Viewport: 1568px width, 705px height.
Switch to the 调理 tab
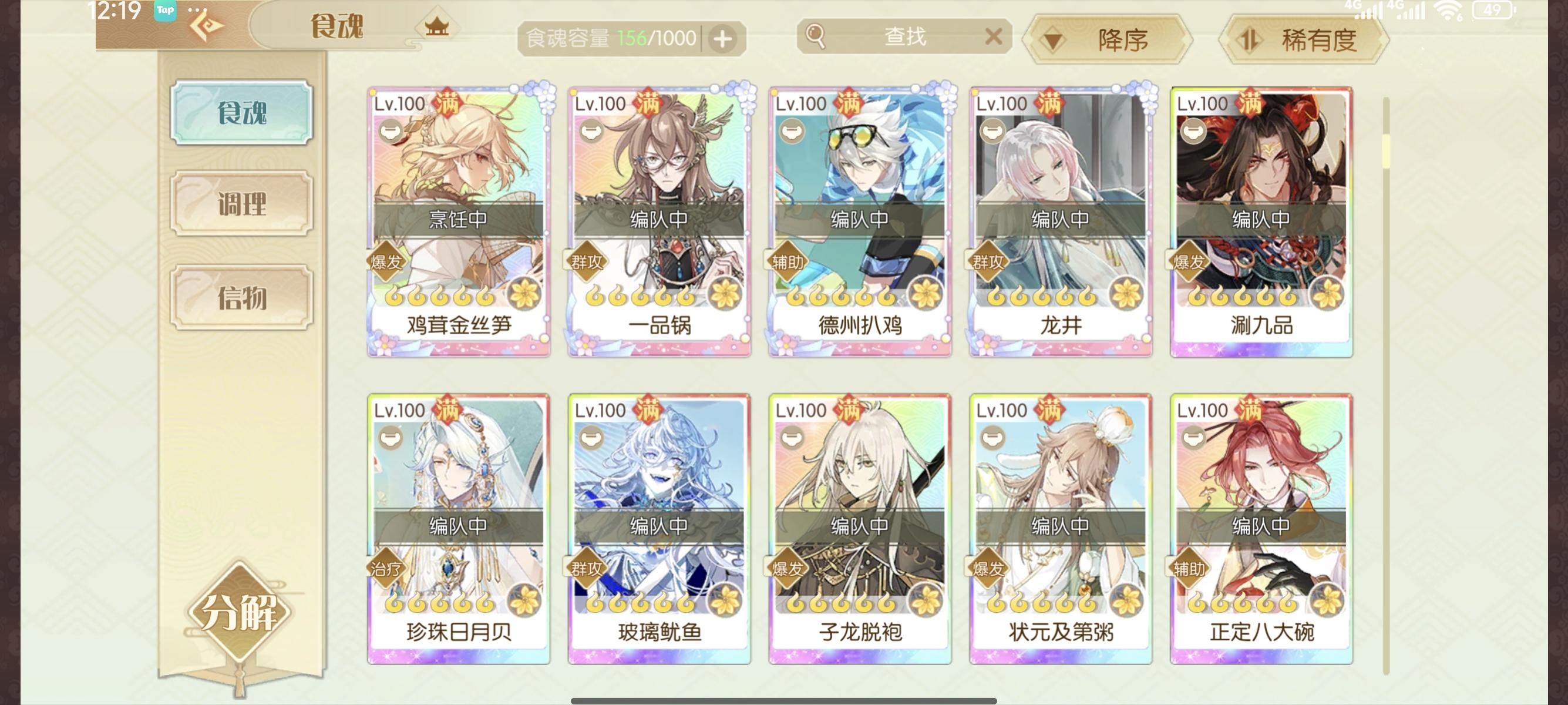241,203
